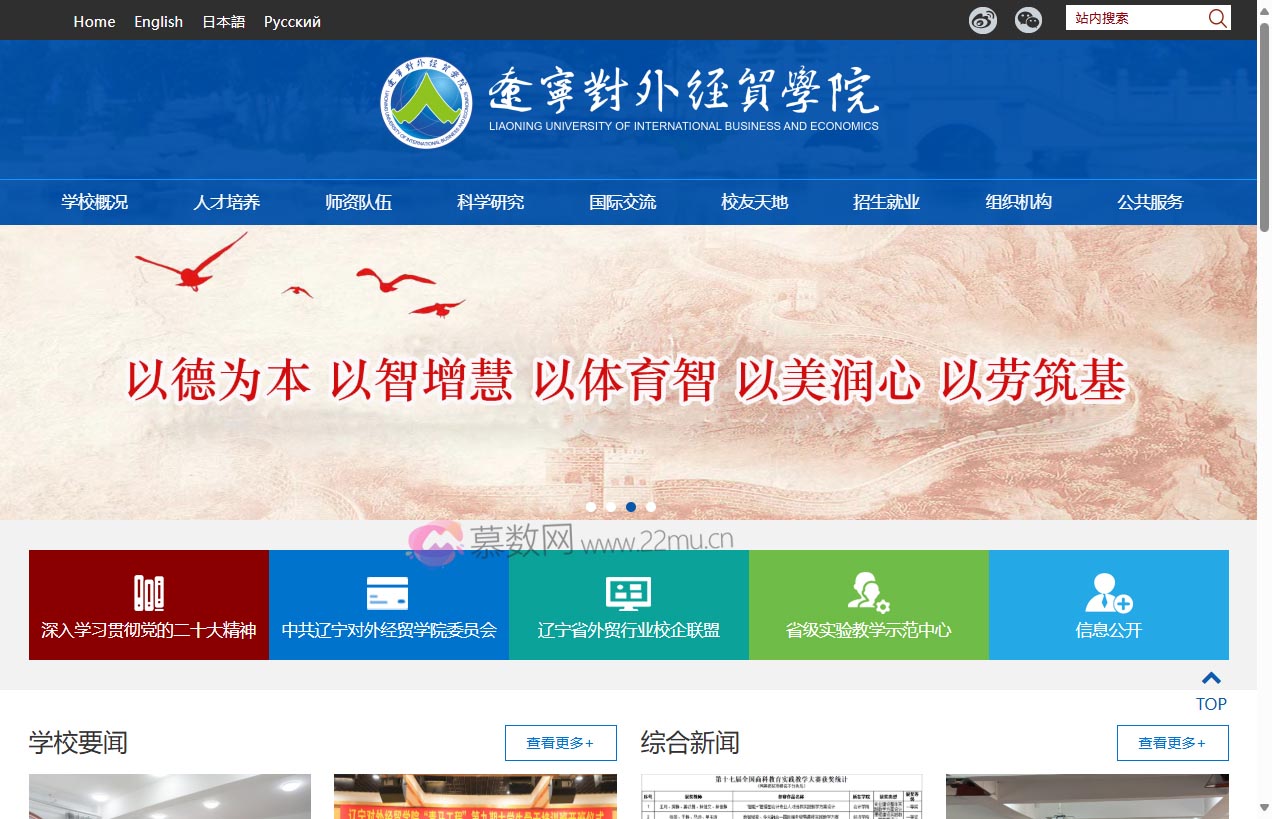1272x819 pixels.
Task: Select the books icon above 深入学习贯彻党的二十大精神
Action: click(148, 590)
